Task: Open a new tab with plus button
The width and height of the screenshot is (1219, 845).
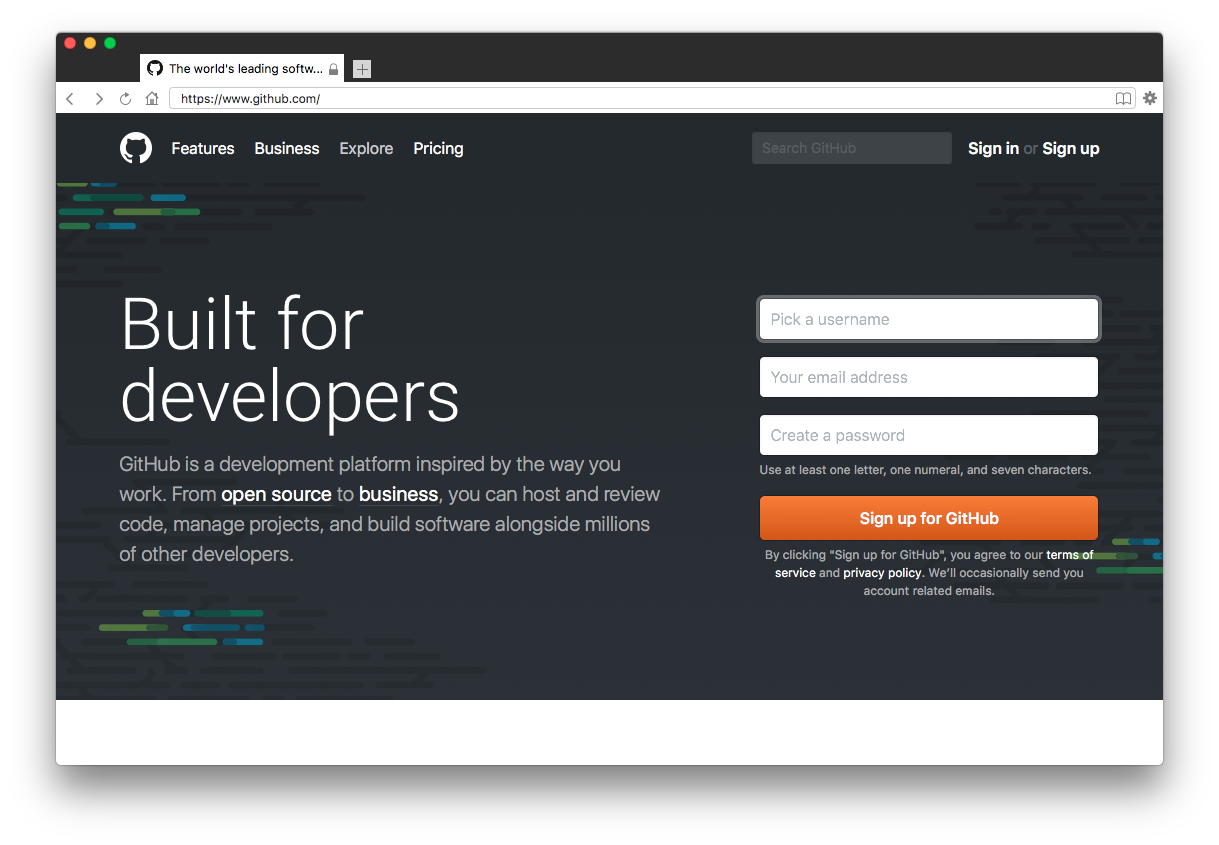Action: pyautogui.click(x=362, y=69)
